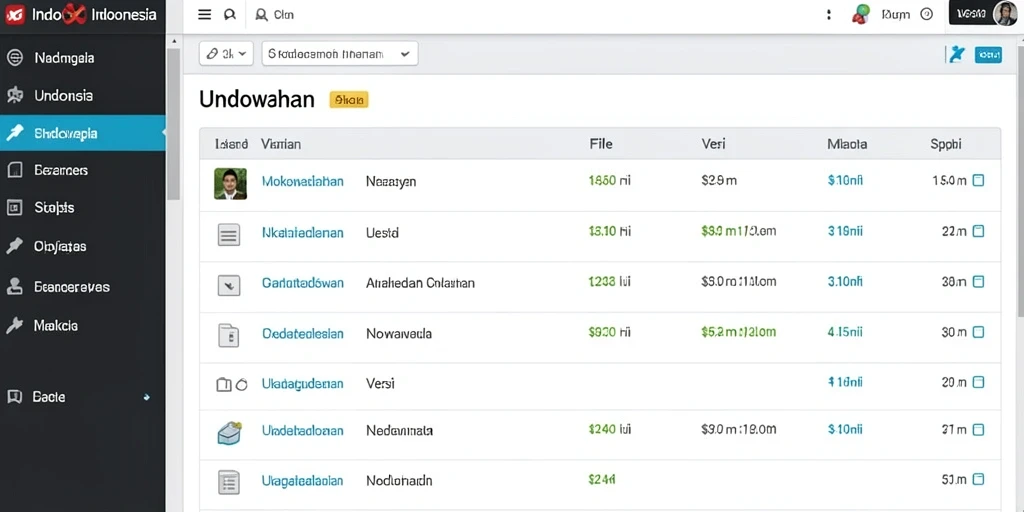Viewport: 1024px width, 512px height.
Task: Click the search magnifier icon beside hamburger
Action: (x=230, y=14)
